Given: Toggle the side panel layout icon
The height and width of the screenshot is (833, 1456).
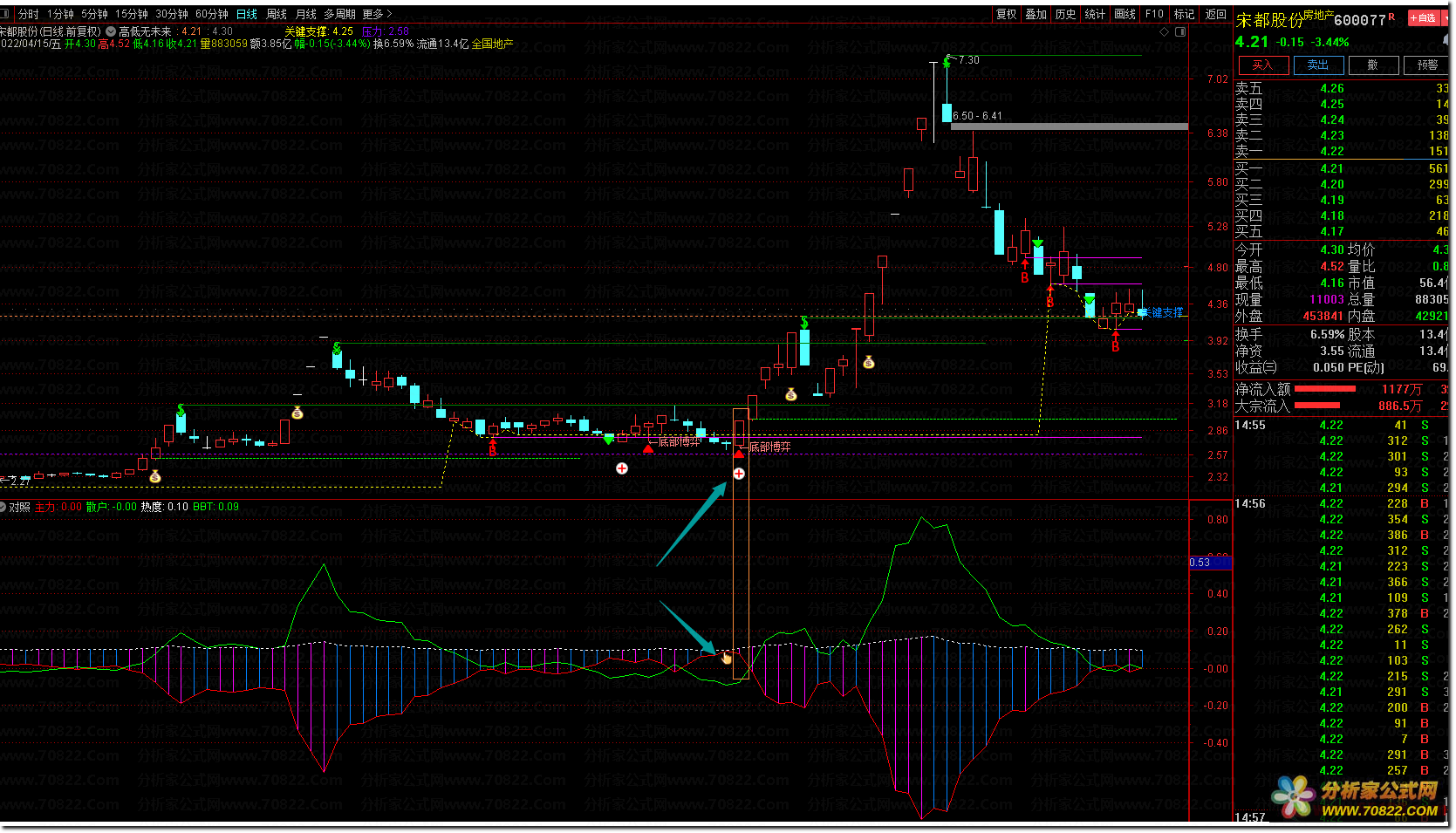Looking at the screenshot, I should tap(1180, 32).
